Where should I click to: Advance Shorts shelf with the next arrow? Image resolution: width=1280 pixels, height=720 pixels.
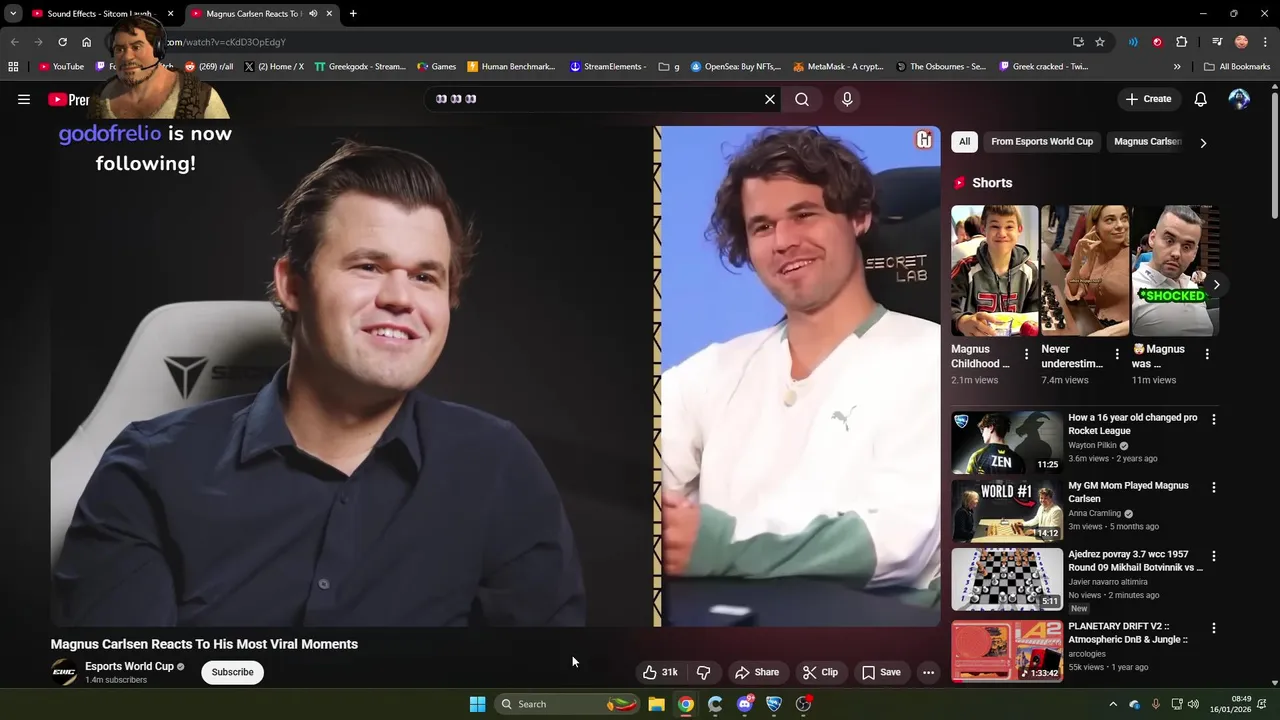1216,285
